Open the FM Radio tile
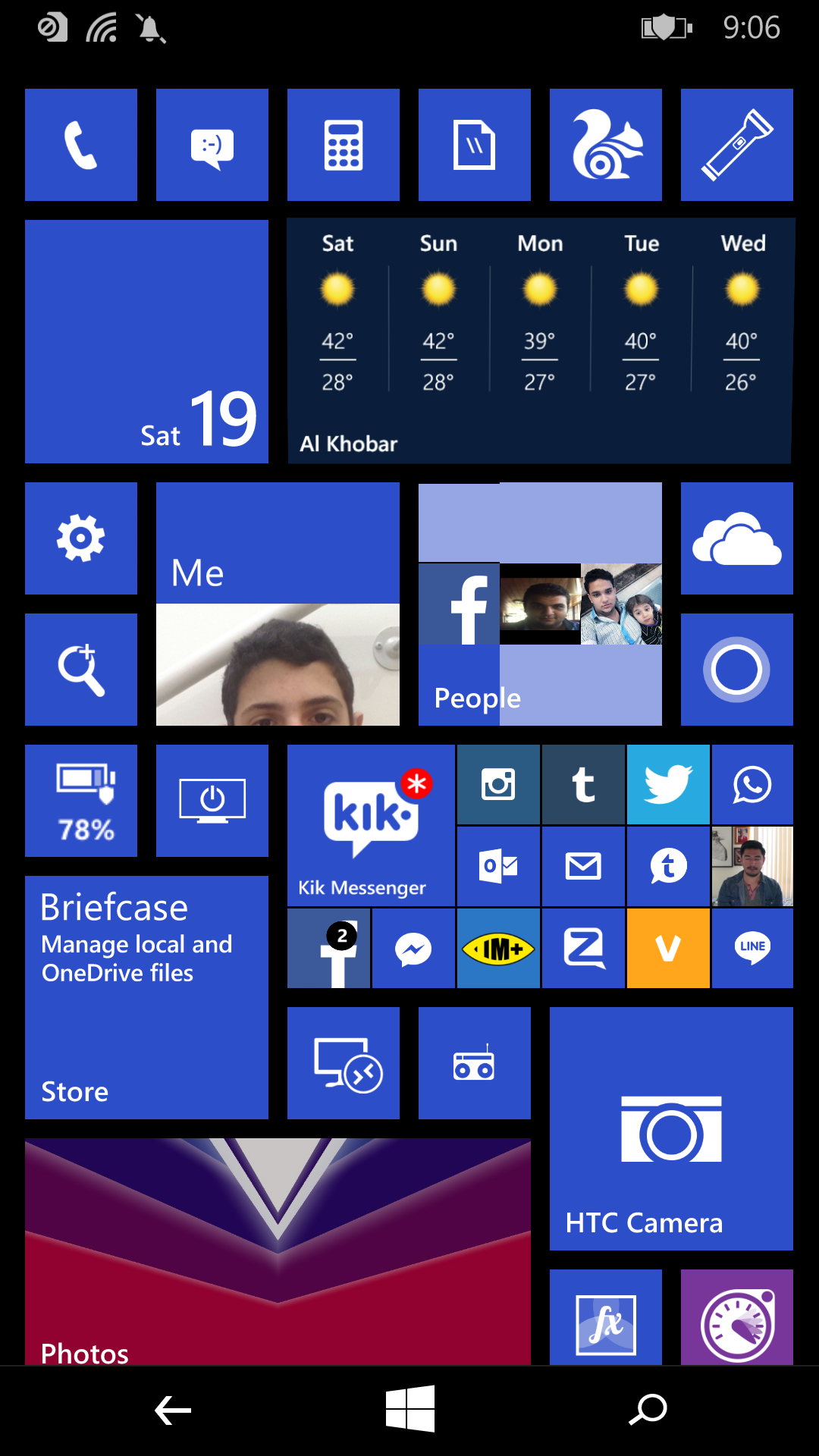The width and height of the screenshot is (819, 1456). coord(475,1063)
